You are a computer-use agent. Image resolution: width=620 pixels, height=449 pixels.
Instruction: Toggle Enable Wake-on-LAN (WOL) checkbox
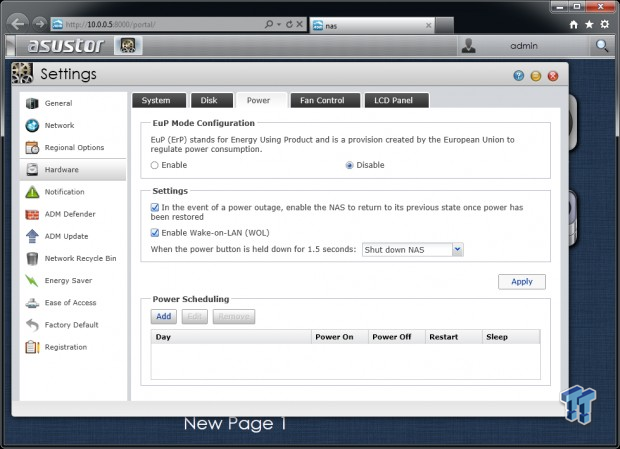[x=155, y=233]
